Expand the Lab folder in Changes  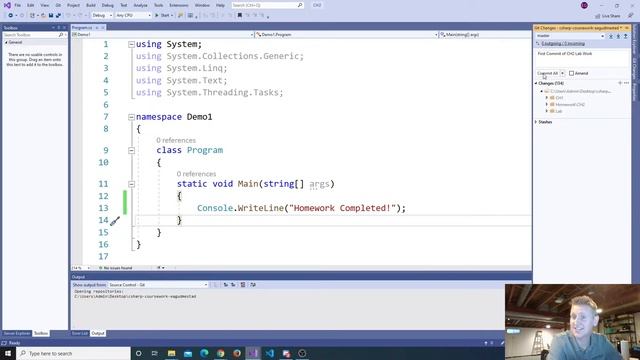click(547, 111)
